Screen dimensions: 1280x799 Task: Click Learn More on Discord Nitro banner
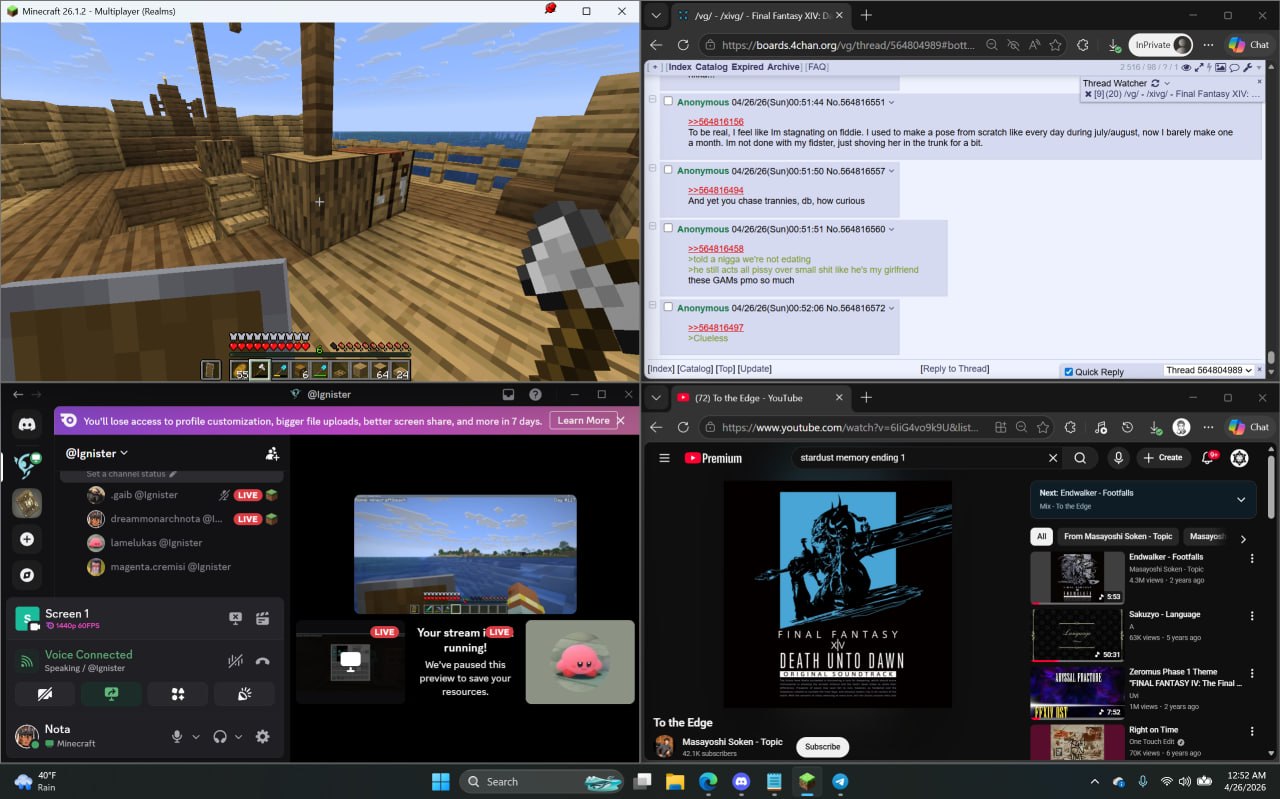click(x=583, y=421)
